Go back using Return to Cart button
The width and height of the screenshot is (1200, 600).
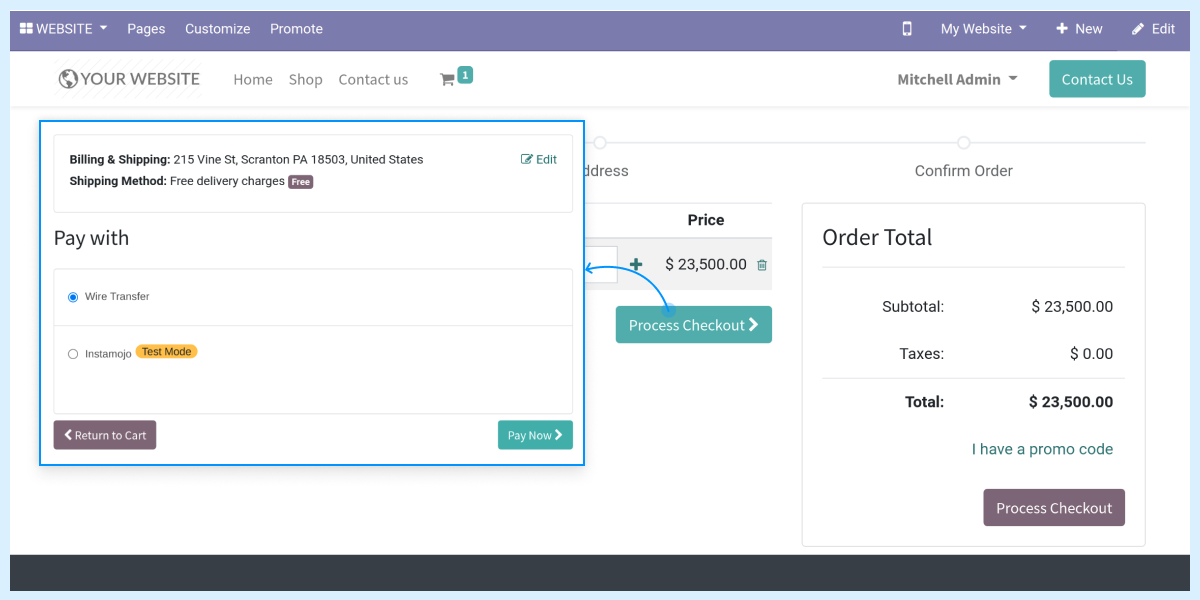(x=104, y=434)
